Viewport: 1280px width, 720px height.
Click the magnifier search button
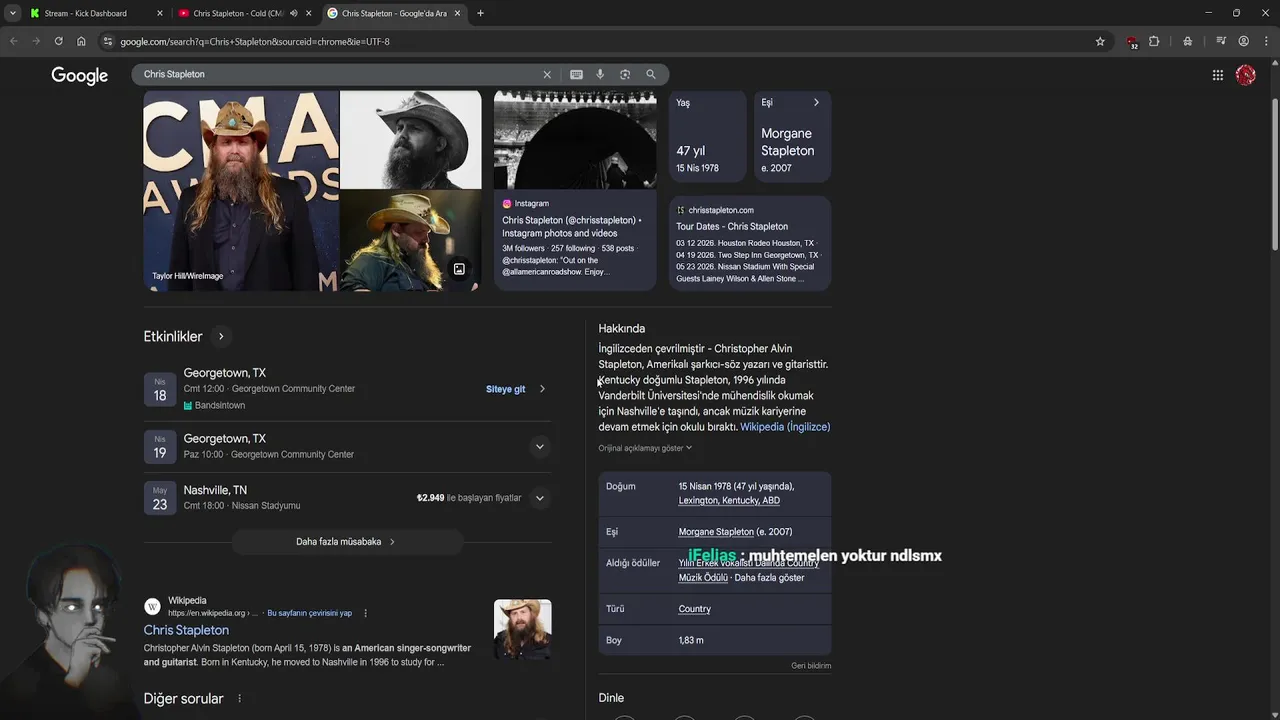[651, 74]
